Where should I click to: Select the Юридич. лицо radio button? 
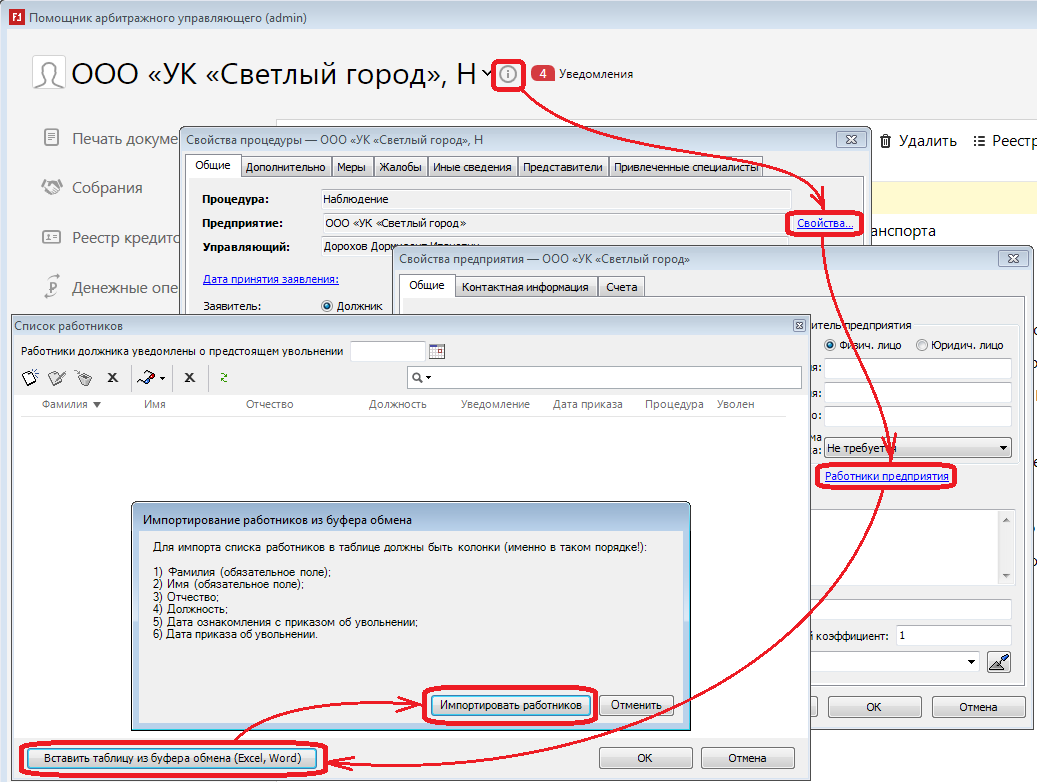[x=922, y=345]
